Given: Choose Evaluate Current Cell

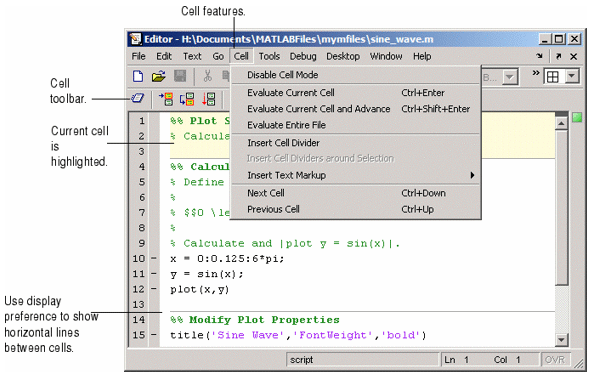Looking at the screenshot, I should point(356,93).
